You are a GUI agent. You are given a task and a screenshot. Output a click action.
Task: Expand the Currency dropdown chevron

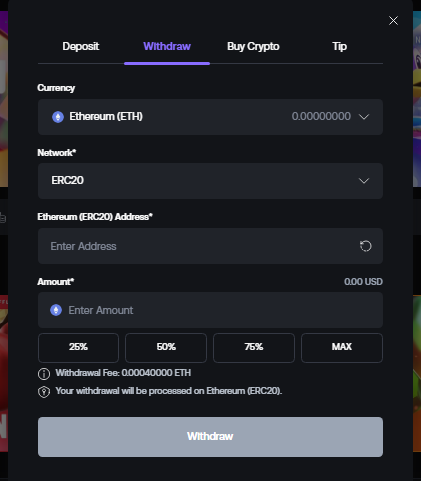364,117
